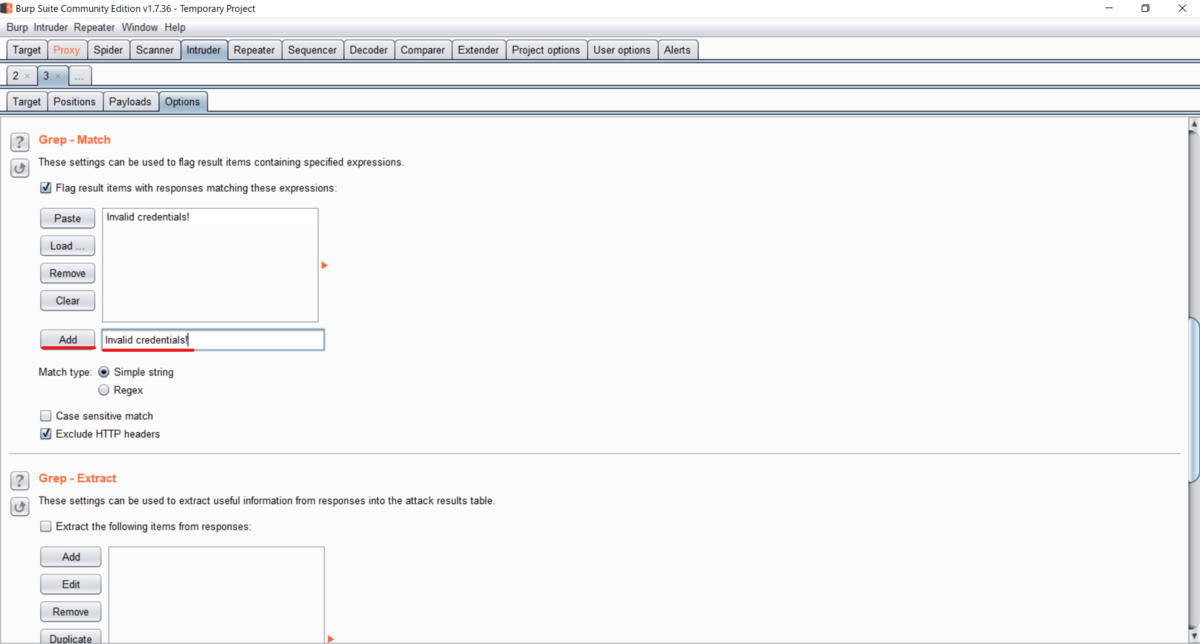Click Load ... button
1200x644 pixels.
click(x=68, y=246)
